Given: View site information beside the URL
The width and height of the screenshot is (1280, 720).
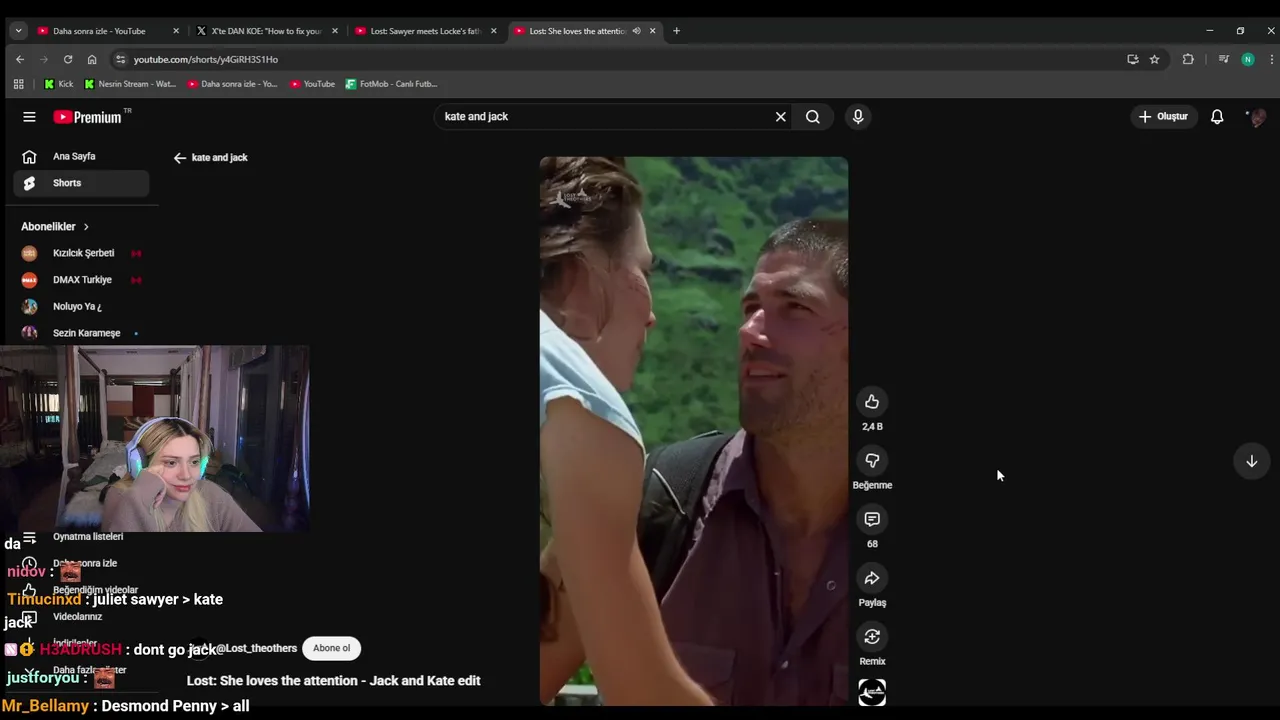Looking at the screenshot, I should [x=120, y=59].
